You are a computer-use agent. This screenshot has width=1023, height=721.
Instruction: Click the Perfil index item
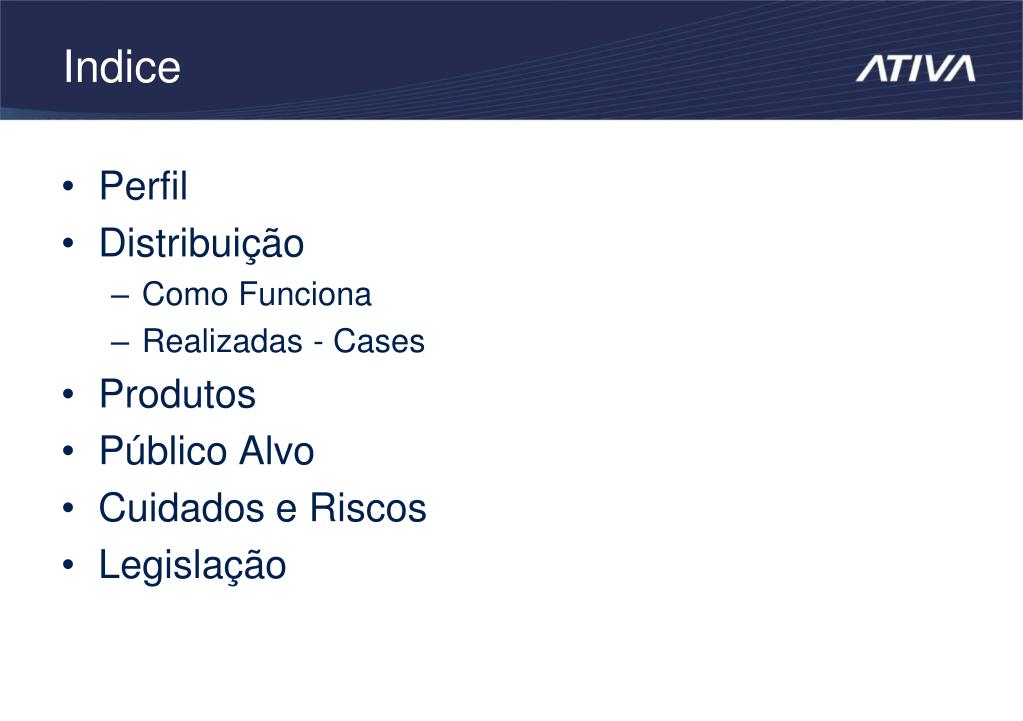point(144,186)
